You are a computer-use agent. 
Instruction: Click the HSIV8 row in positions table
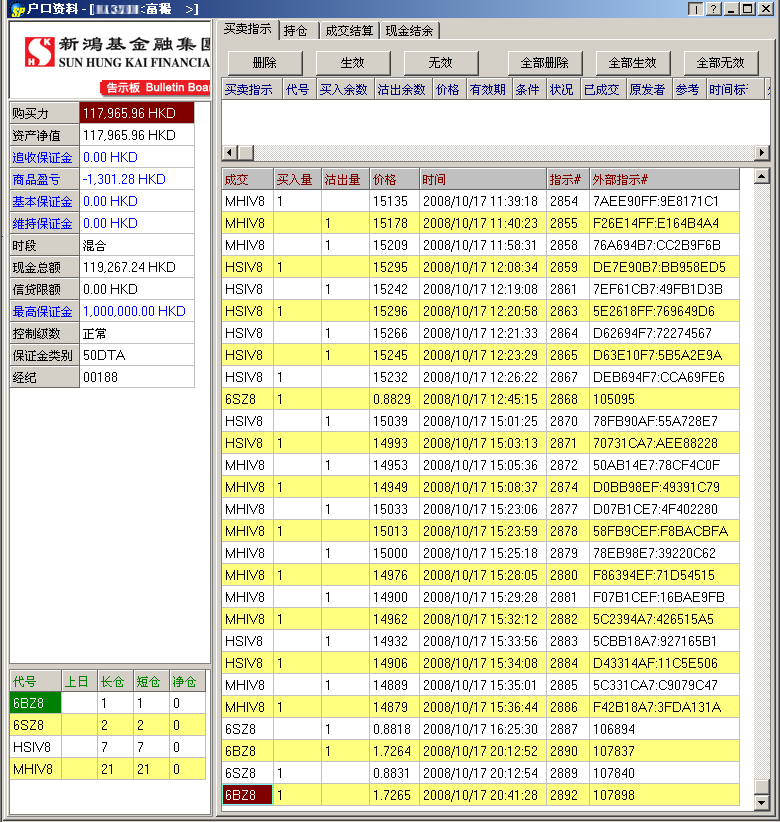click(107, 747)
